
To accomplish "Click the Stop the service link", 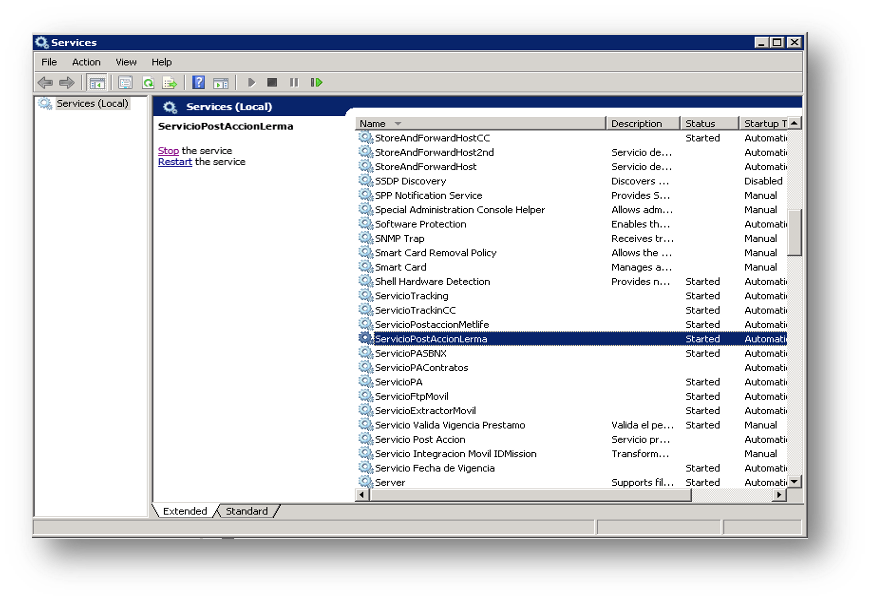I will [x=168, y=151].
